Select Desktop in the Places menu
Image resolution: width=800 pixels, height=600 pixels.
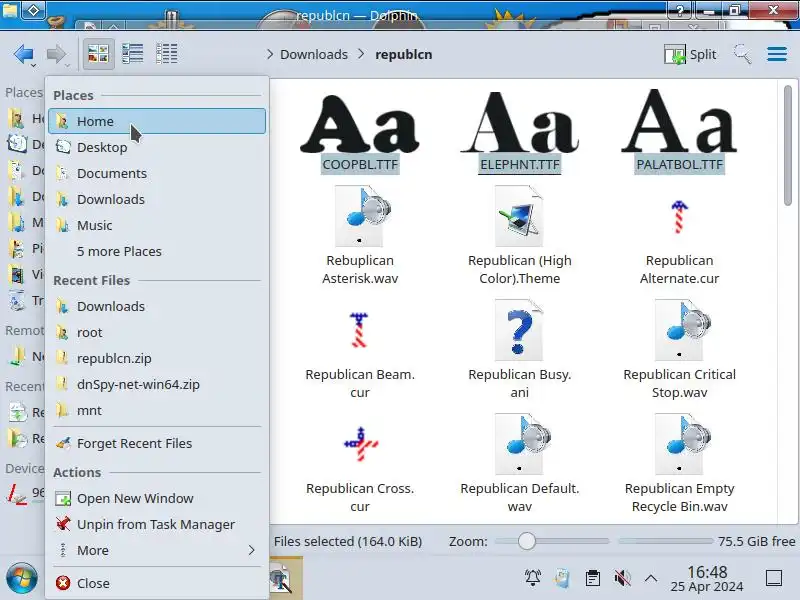click(157, 147)
